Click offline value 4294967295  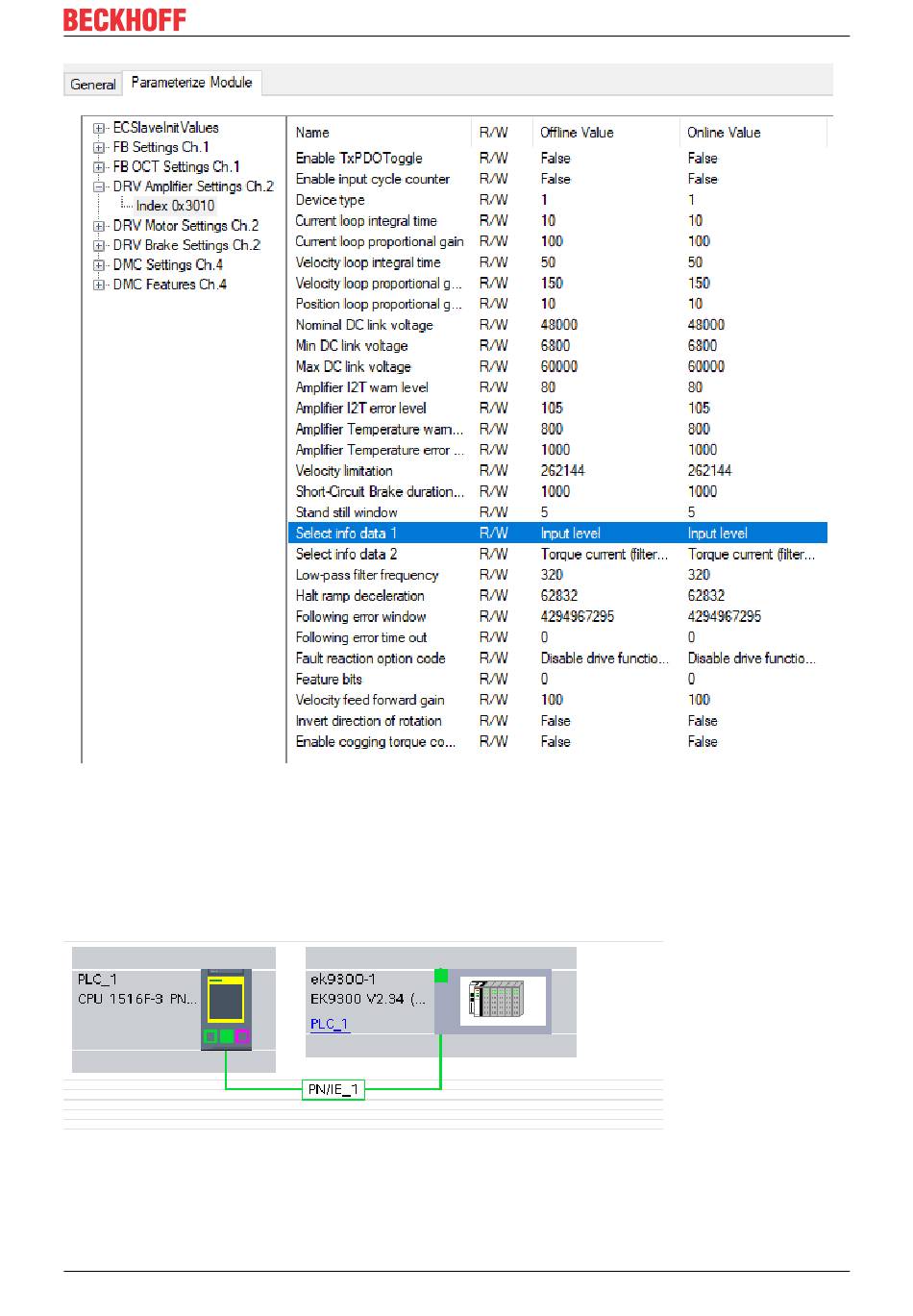[x=577, y=617]
